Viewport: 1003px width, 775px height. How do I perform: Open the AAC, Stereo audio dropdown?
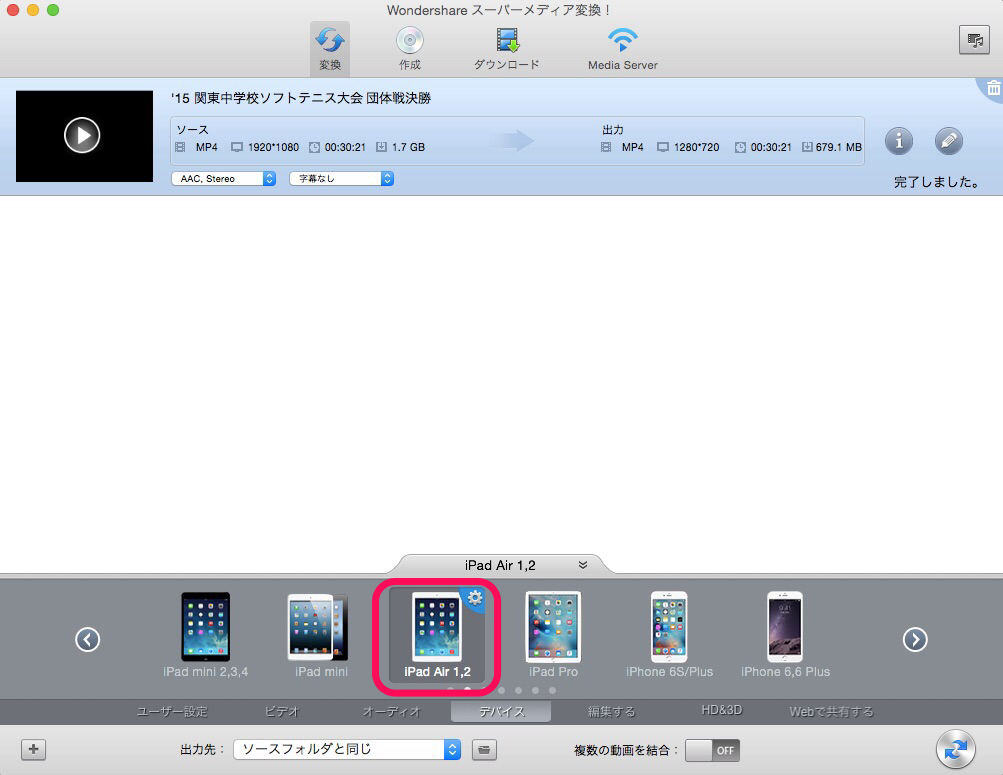[x=223, y=178]
